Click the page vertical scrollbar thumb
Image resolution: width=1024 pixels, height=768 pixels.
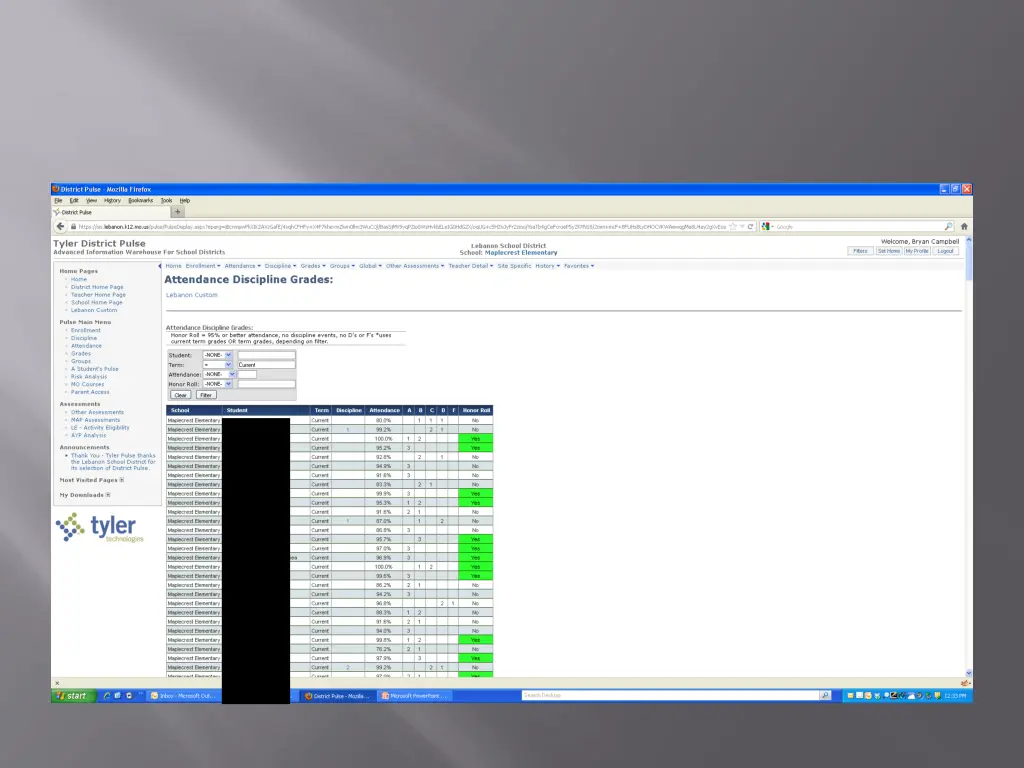pos(968,263)
